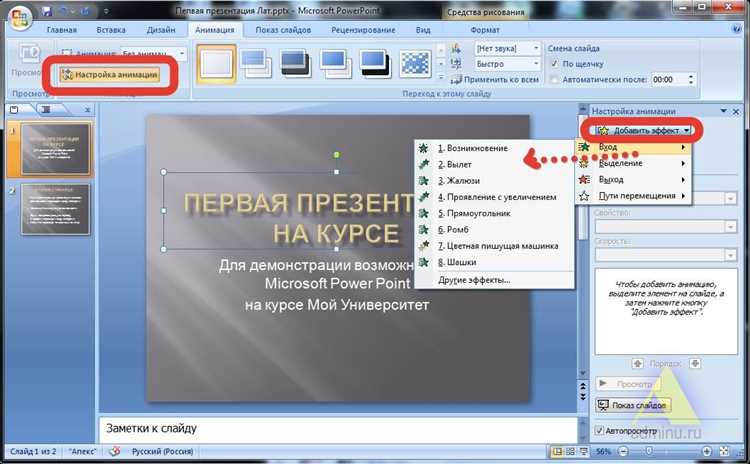Select the second slide thumbnail
This screenshot has height=464, width=750.
(x=55, y=209)
